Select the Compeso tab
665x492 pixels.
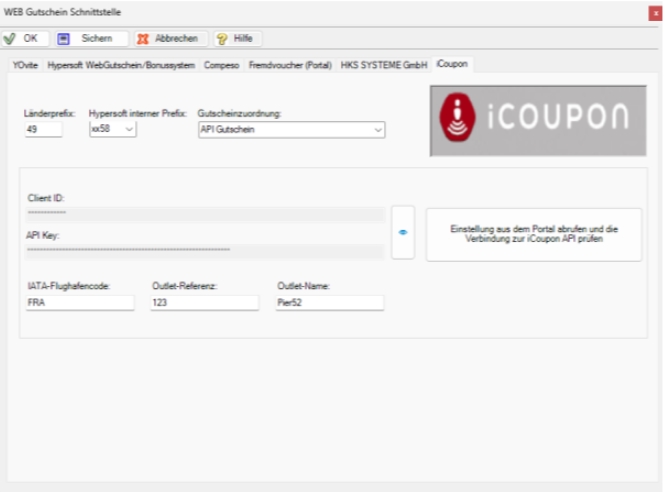tap(221, 65)
